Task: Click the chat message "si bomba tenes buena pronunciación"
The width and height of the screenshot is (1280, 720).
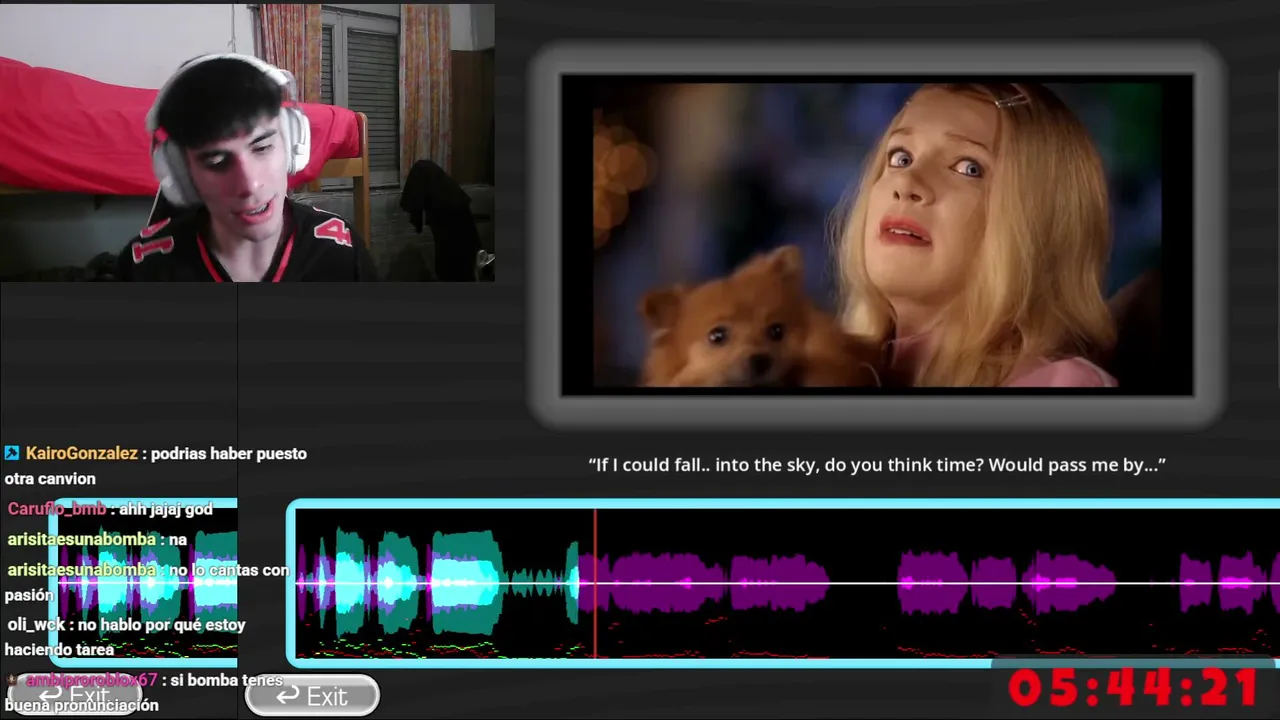Action: coord(143,692)
